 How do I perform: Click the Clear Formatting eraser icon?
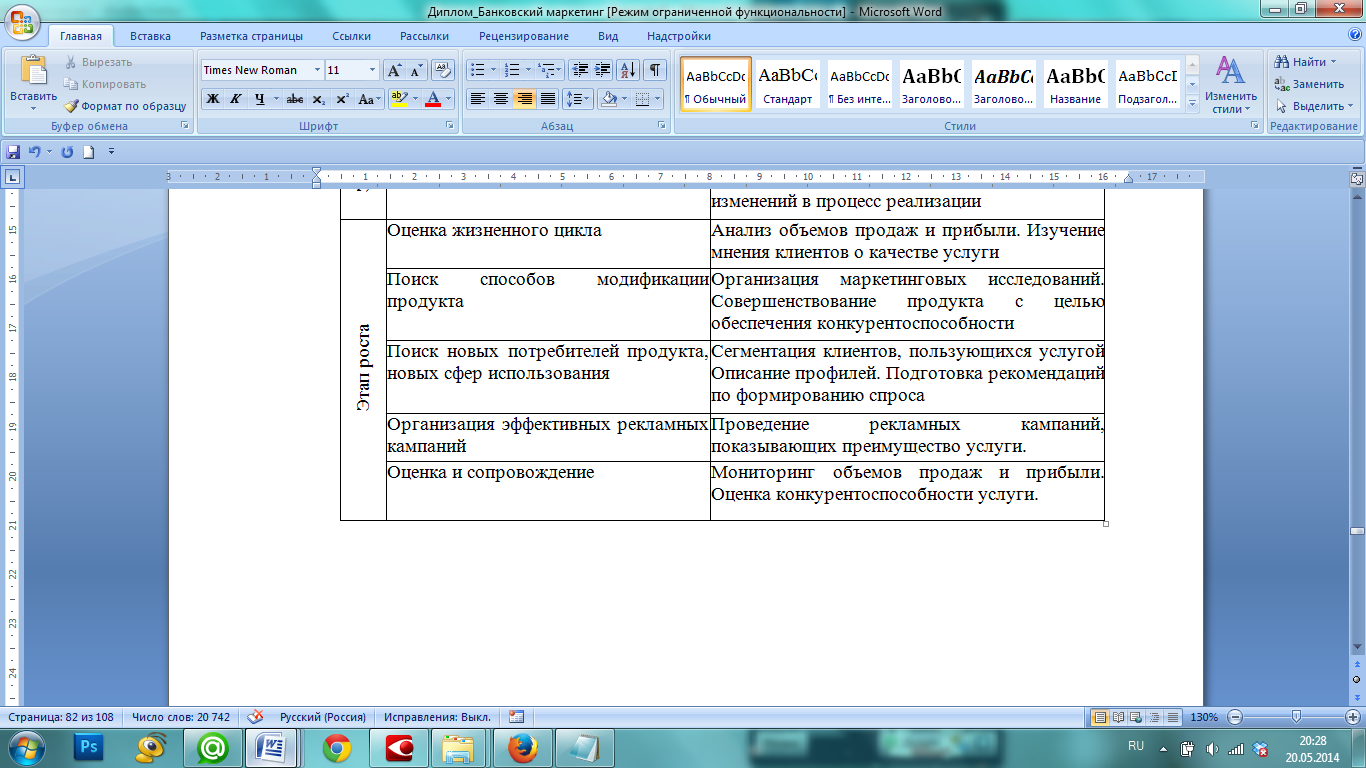coord(445,70)
